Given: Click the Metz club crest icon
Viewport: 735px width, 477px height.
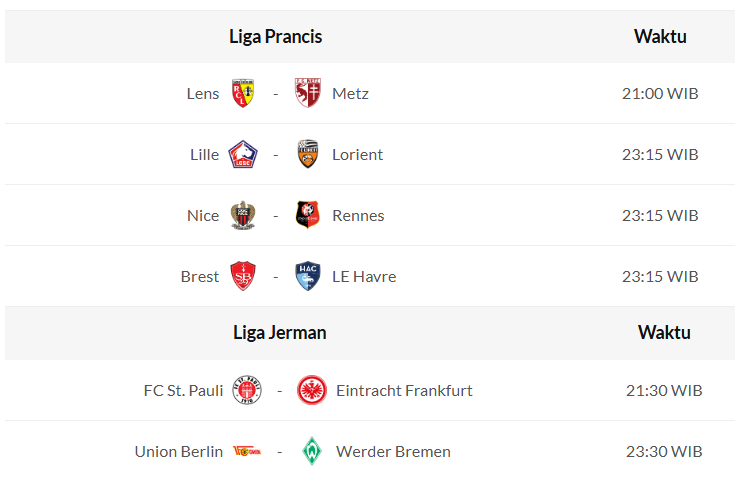Looking at the screenshot, I should pos(308,93).
